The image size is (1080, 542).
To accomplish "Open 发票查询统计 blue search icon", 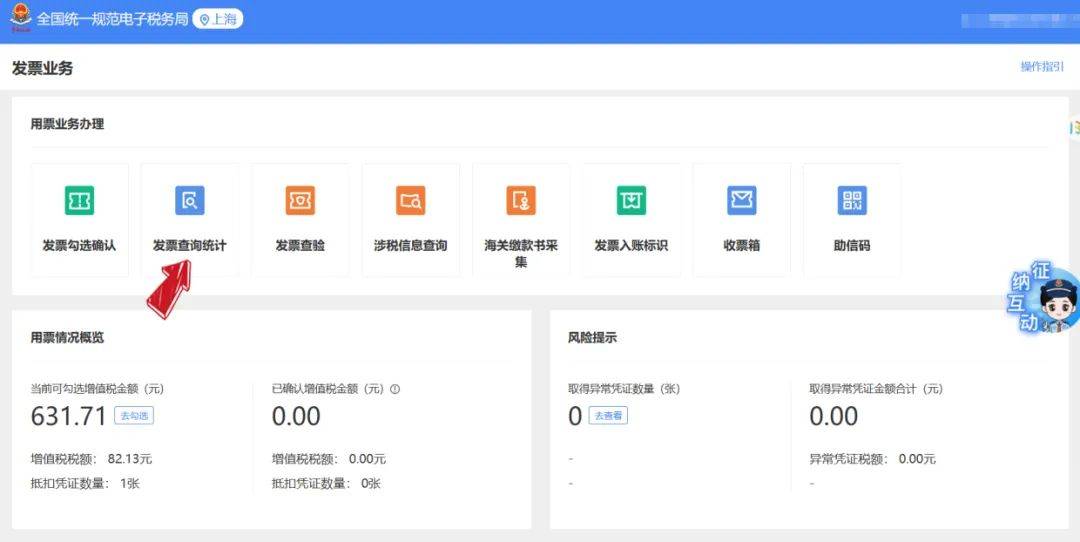I will [189, 200].
